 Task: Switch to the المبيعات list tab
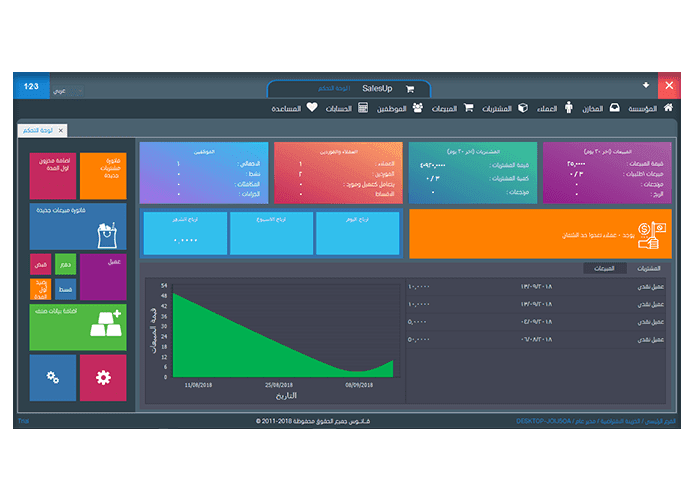point(604,268)
